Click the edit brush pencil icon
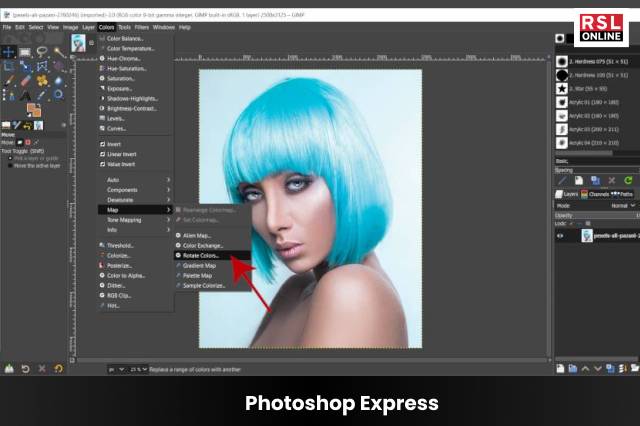640x426 pixels. 562,180
